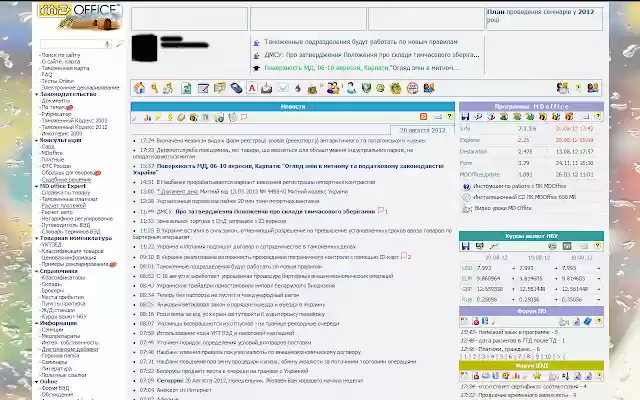The image size is (640, 400).
Task: Go to forum page 10
Action: click(x=548, y=357)
